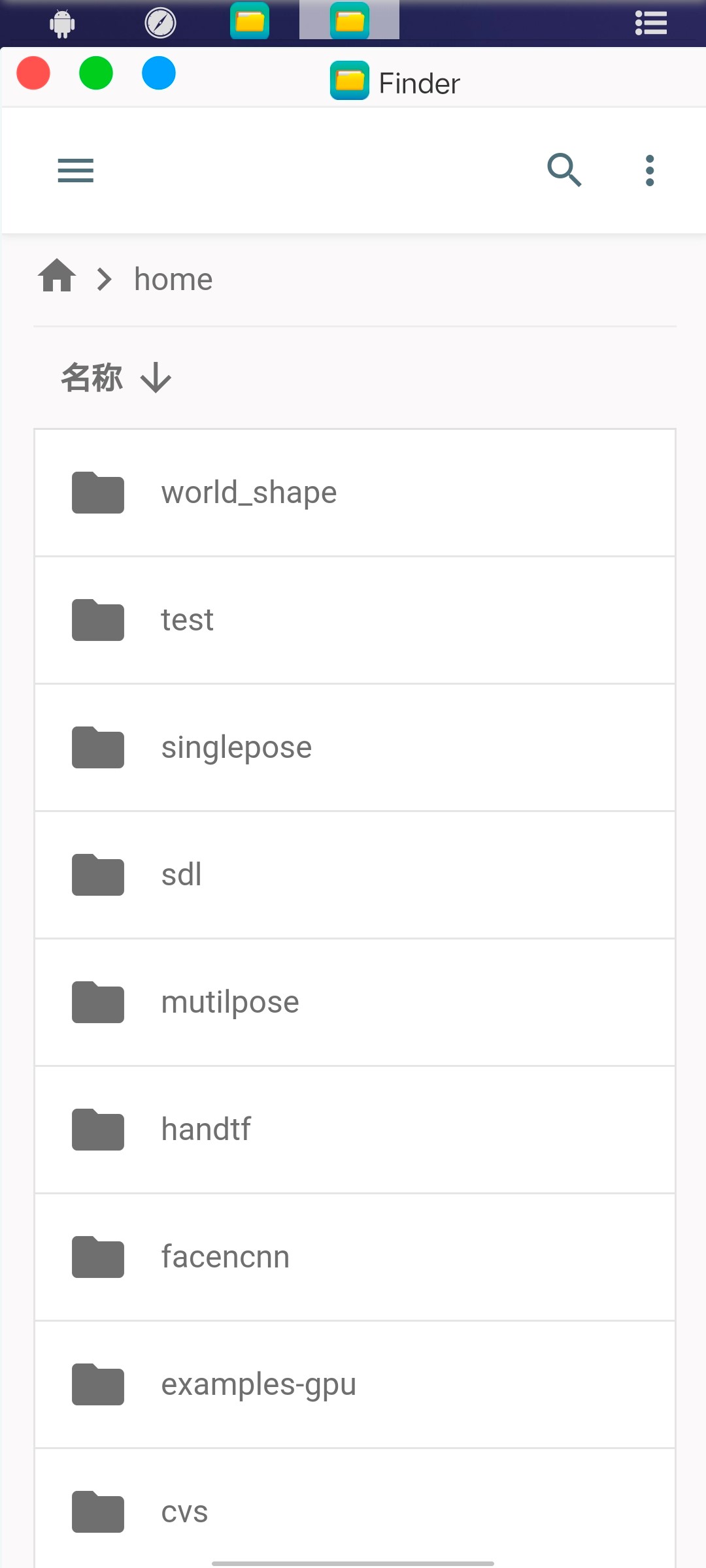Open the task list icon at top right
This screenshot has height=1568, width=706.
click(x=651, y=23)
